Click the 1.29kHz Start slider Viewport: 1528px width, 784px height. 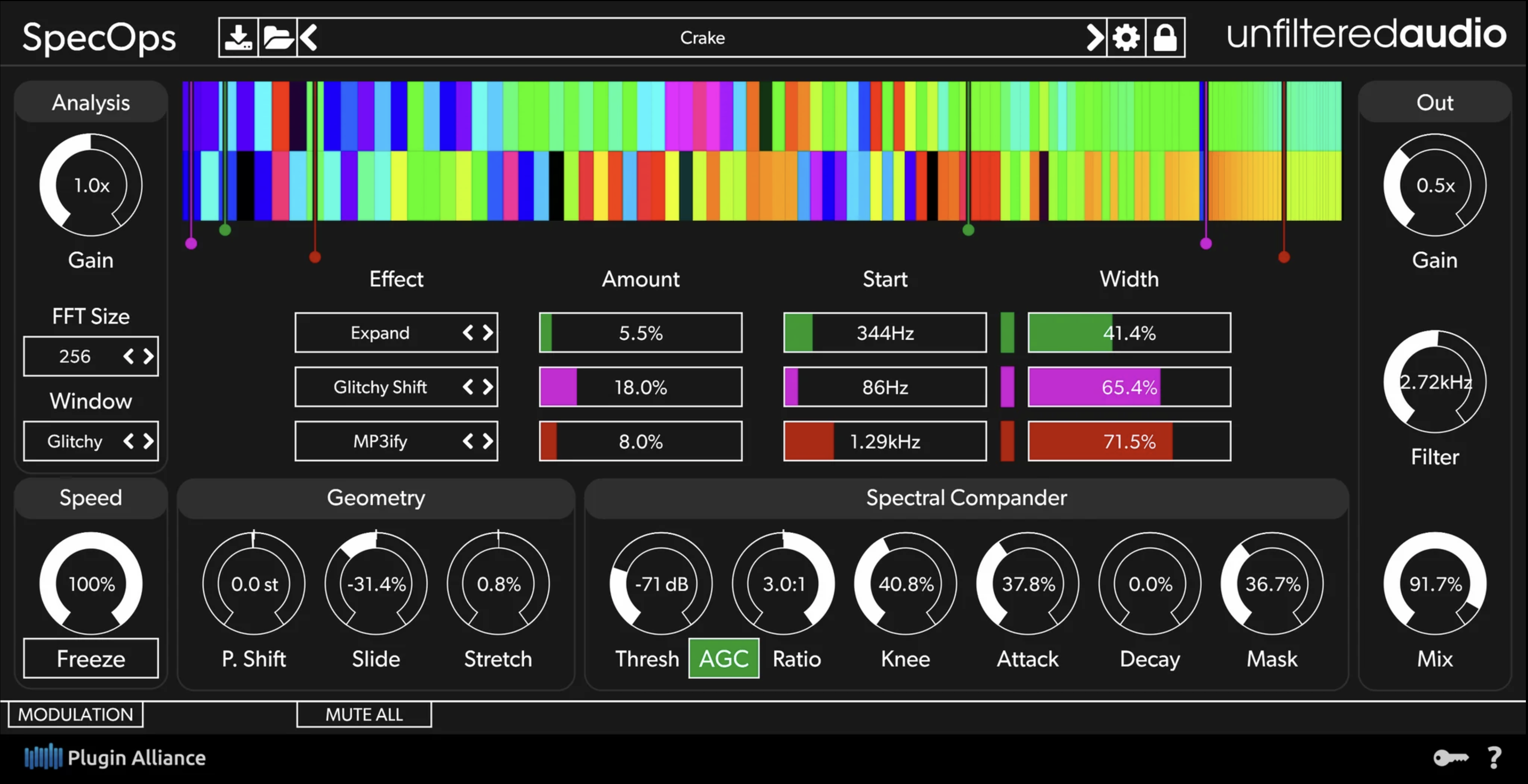(x=885, y=441)
